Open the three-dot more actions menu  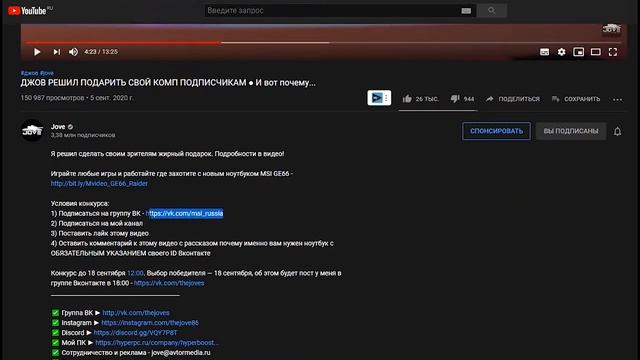pyautogui.click(x=618, y=99)
